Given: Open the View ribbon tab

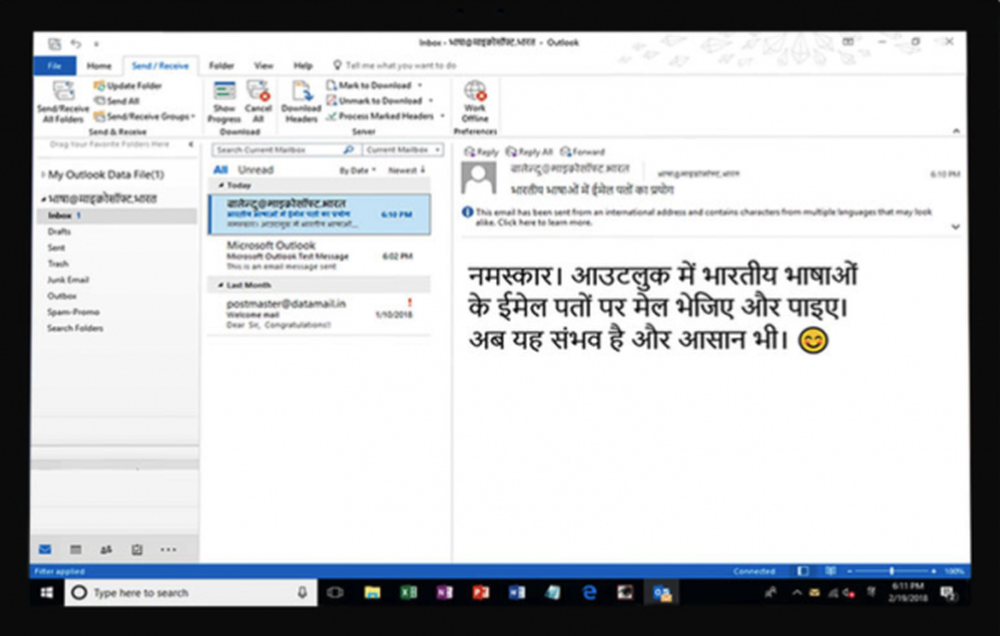Looking at the screenshot, I should click(263, 66).
